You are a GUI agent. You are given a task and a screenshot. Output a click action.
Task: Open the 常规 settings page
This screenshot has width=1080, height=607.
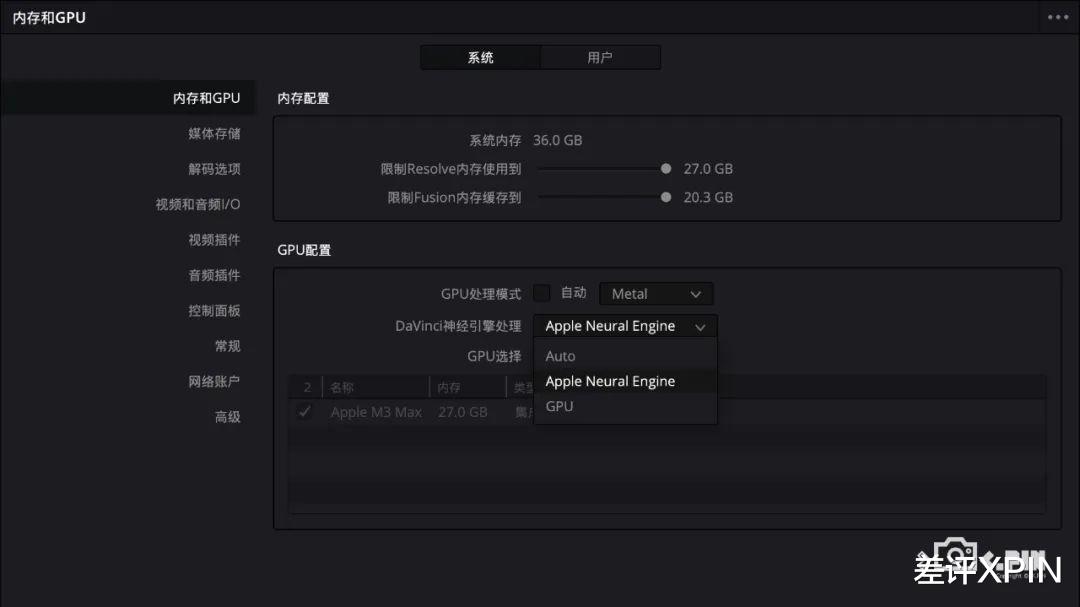click(227, 345)
